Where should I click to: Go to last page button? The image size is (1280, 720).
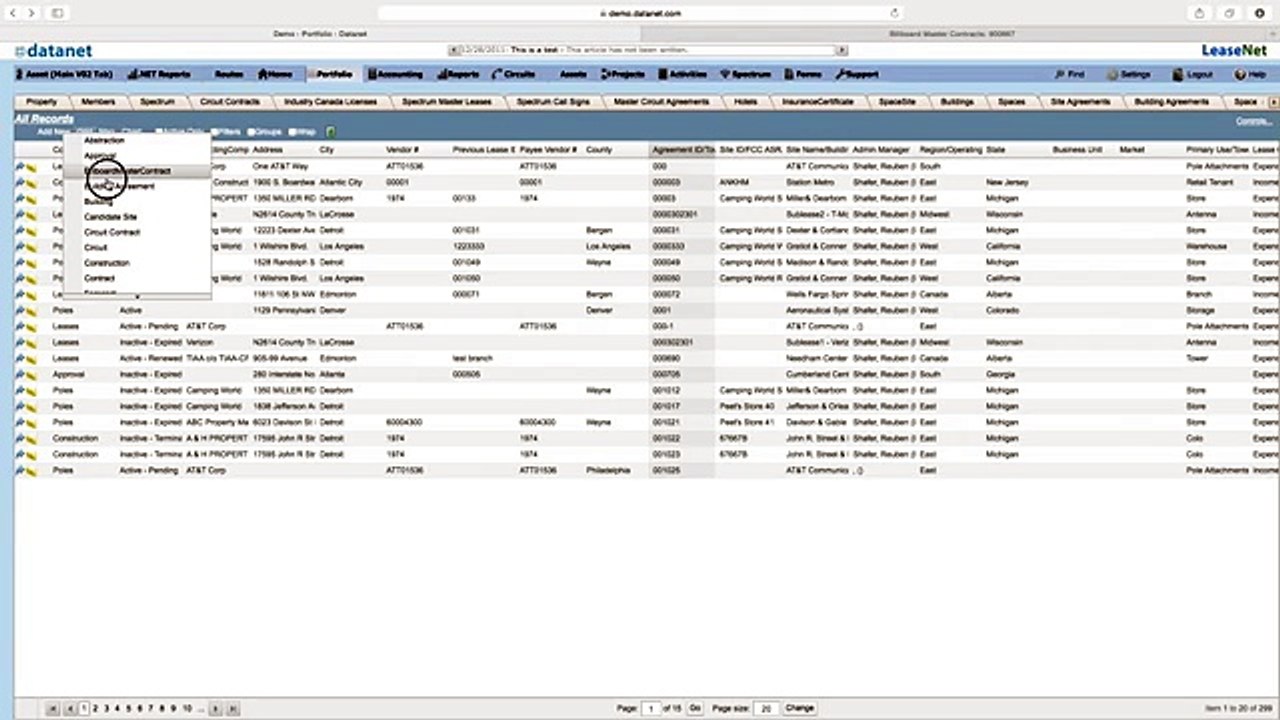[233, 708]
